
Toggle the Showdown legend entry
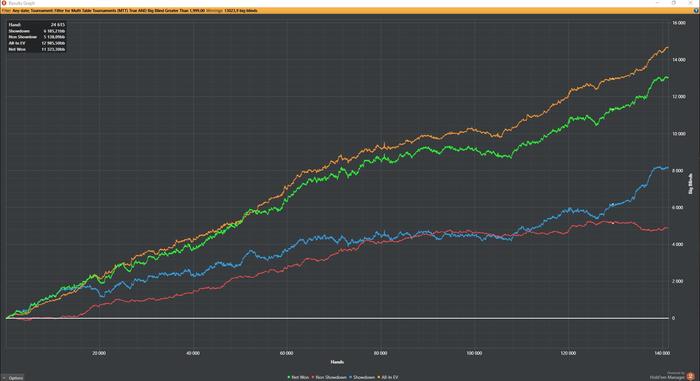pyautogui.click(x=362, y=377)
